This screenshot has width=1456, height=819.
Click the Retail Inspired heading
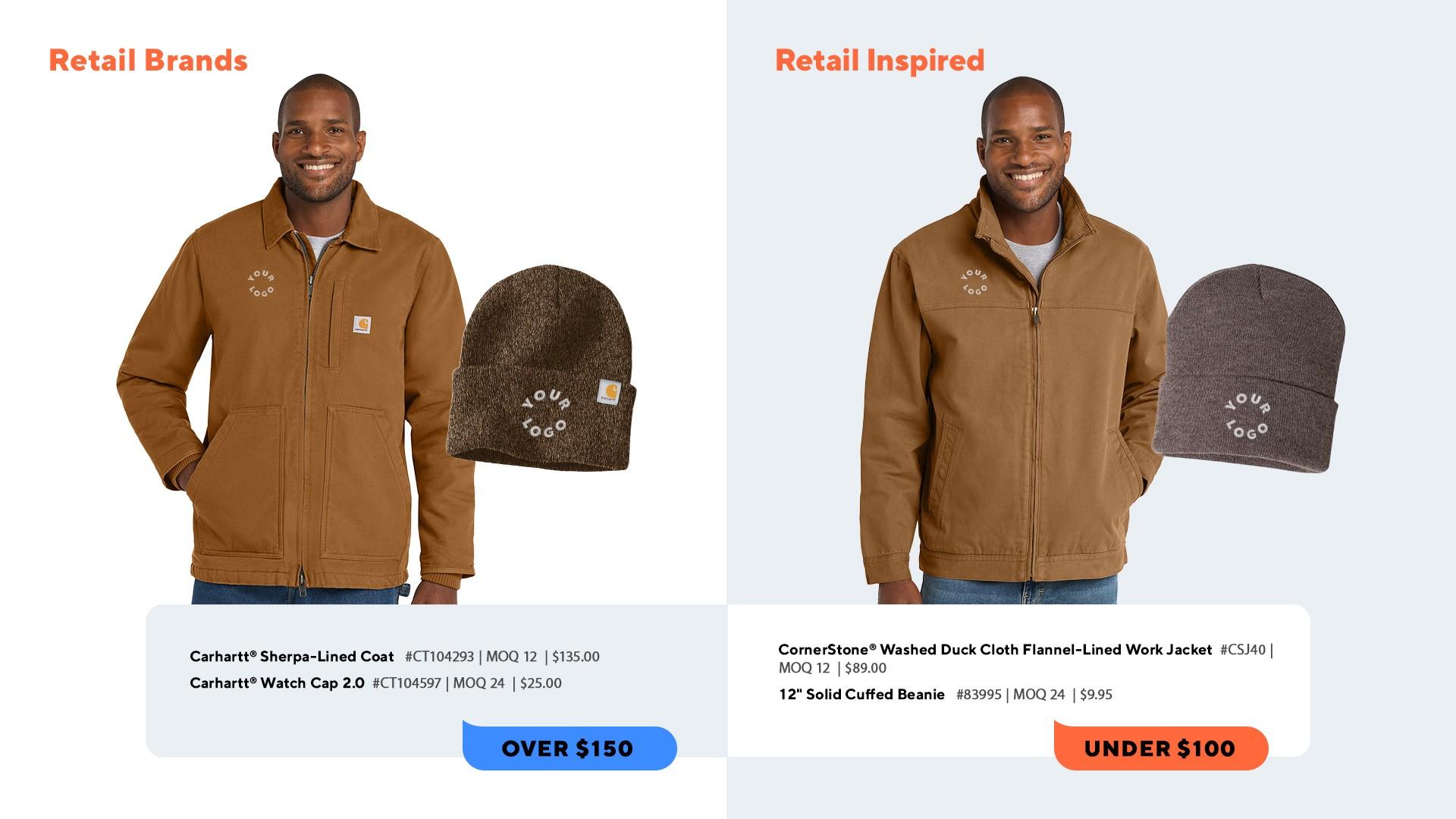pos(880,61)
